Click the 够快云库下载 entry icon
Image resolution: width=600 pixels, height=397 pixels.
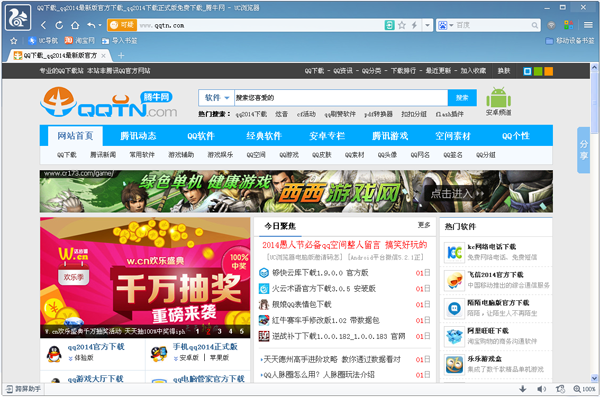click(x=264, y=273)
